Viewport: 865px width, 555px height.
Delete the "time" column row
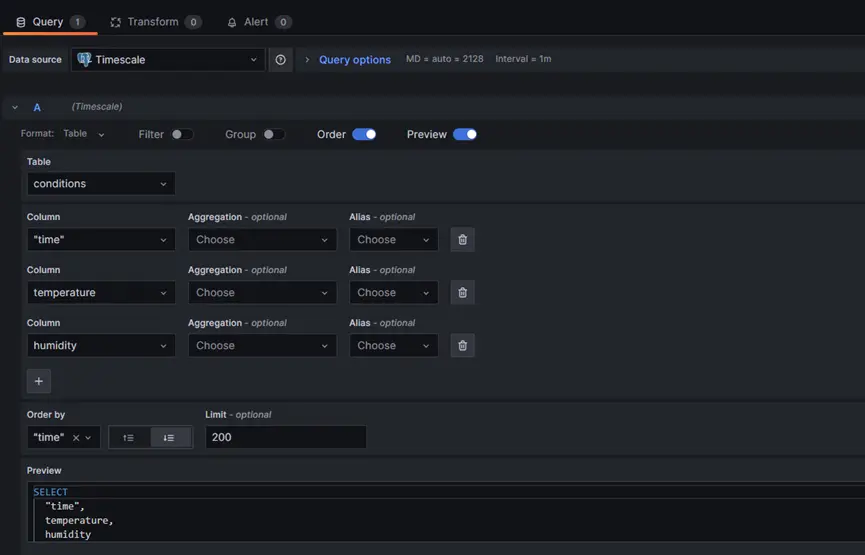click(x=462, y=240)
